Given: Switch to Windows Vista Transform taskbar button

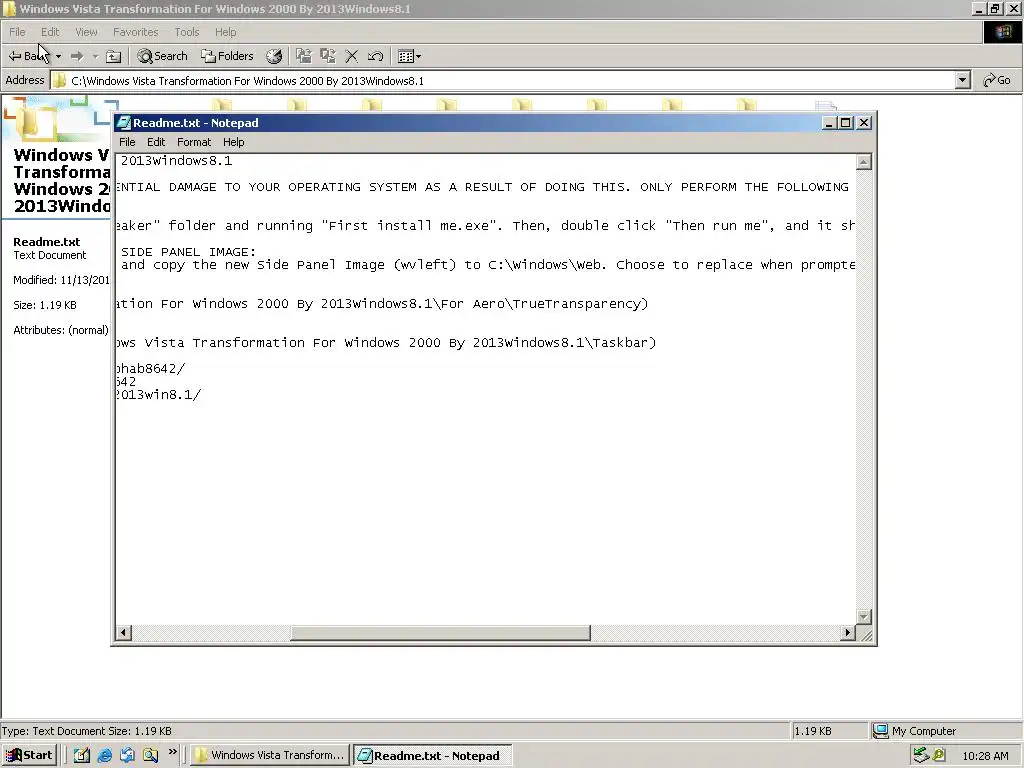Looking at the screenshot, I should tap(270, 756).
